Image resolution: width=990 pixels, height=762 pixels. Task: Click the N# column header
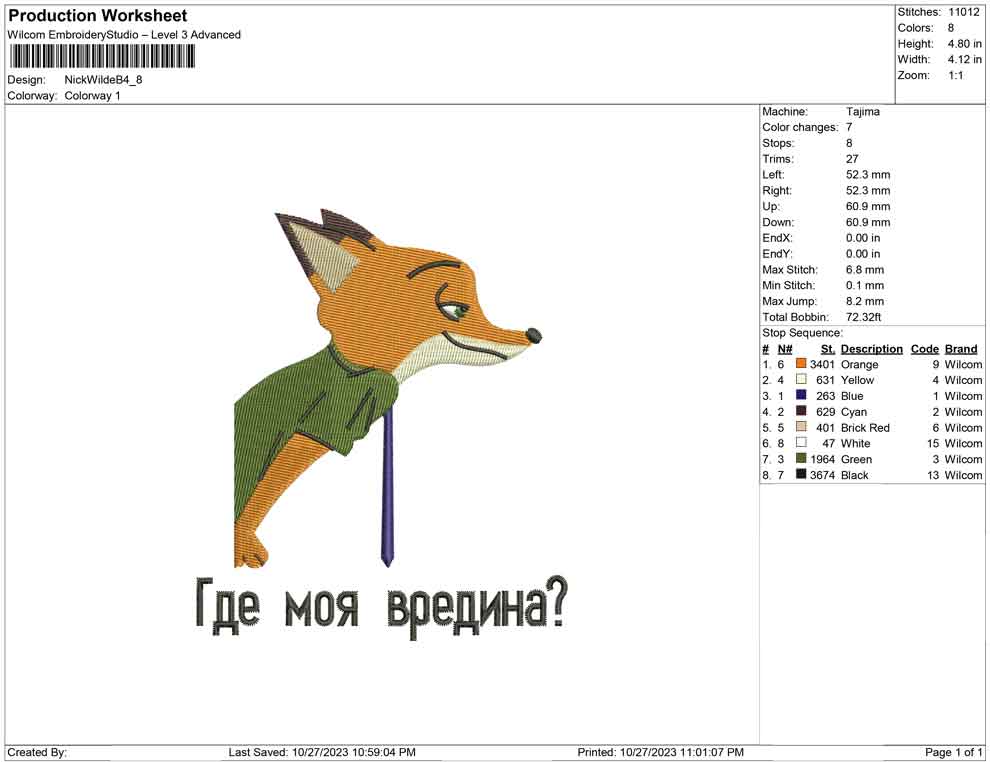pyautogui.click(x=785, y=349)
